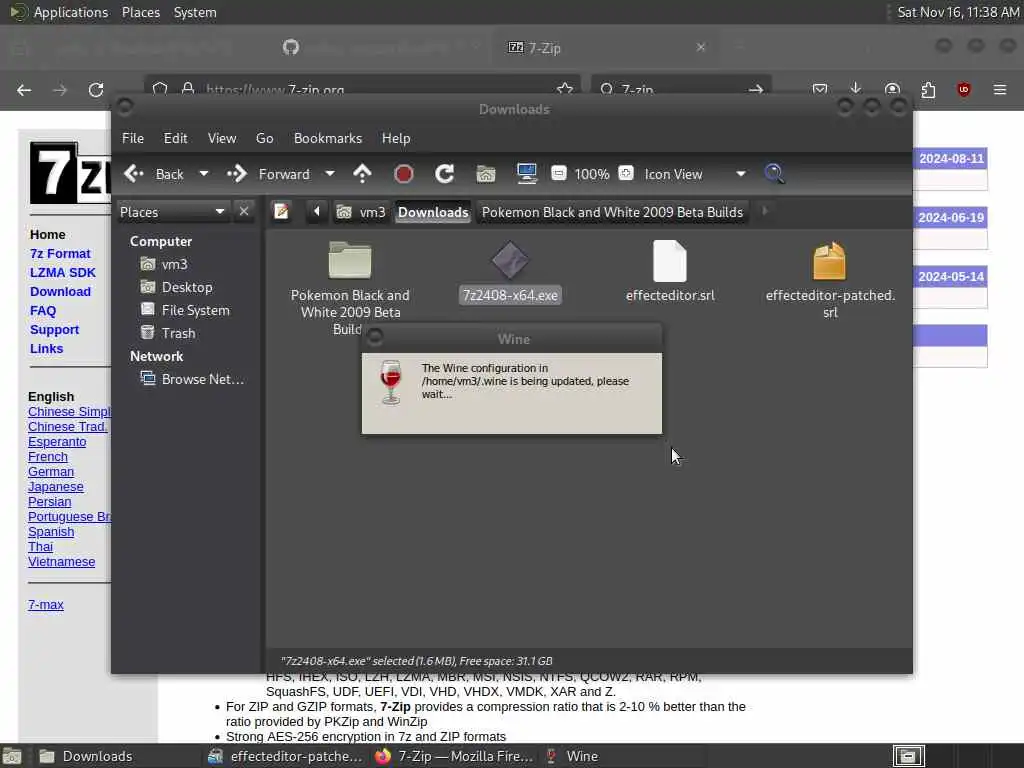The image size is (1024, 768).
Task: Open the Edit menu
Action: pos(175,138)
